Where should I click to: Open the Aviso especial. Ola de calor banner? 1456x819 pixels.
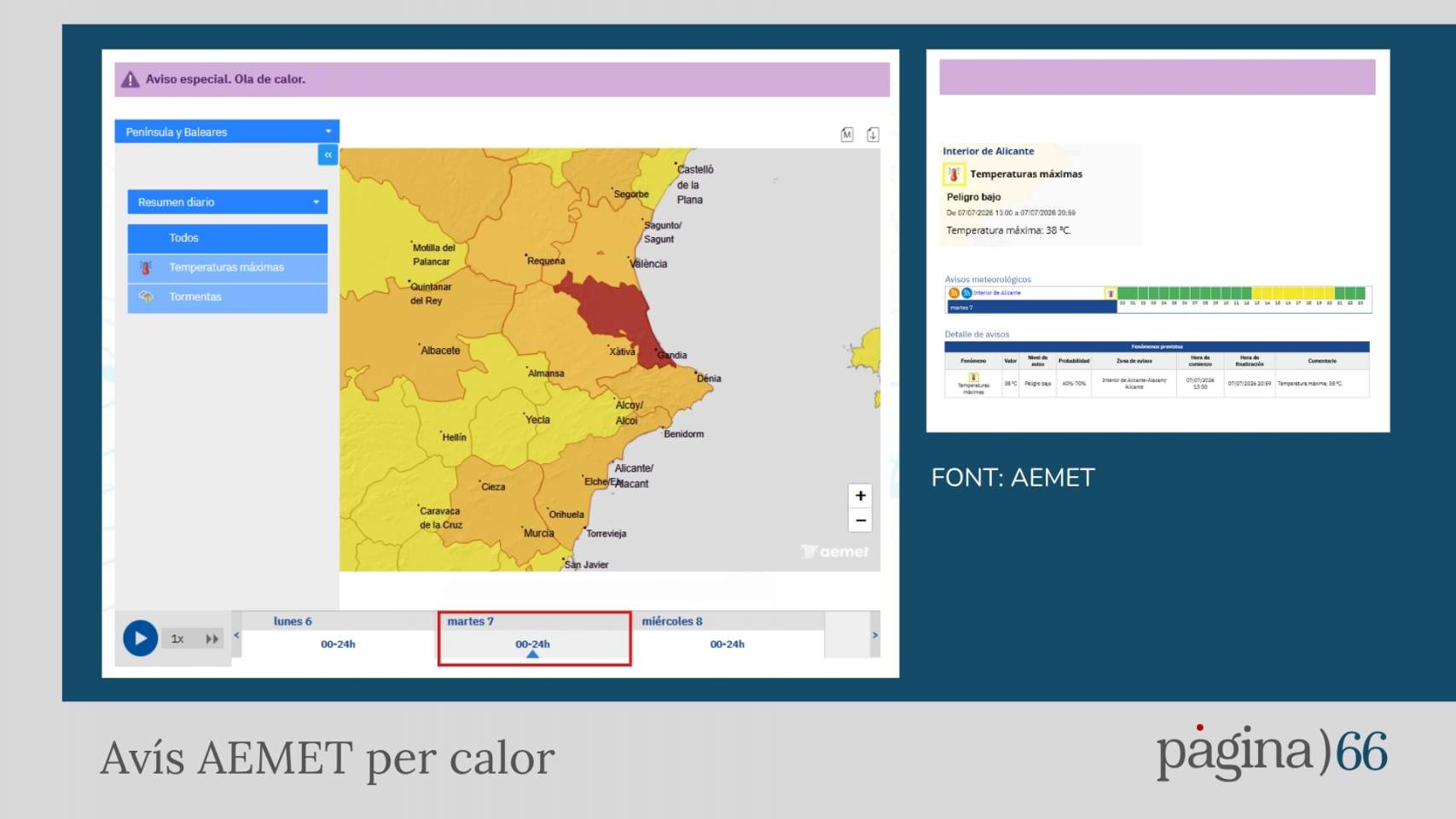tap(502, 79)
